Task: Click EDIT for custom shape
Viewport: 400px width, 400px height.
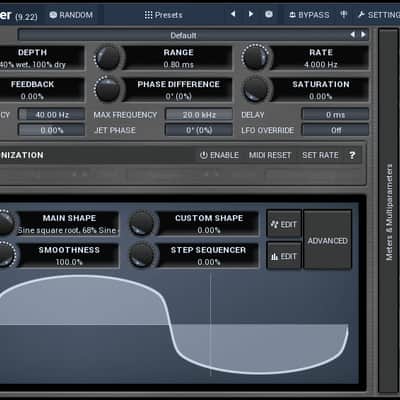Action: (x=284, y=224)
